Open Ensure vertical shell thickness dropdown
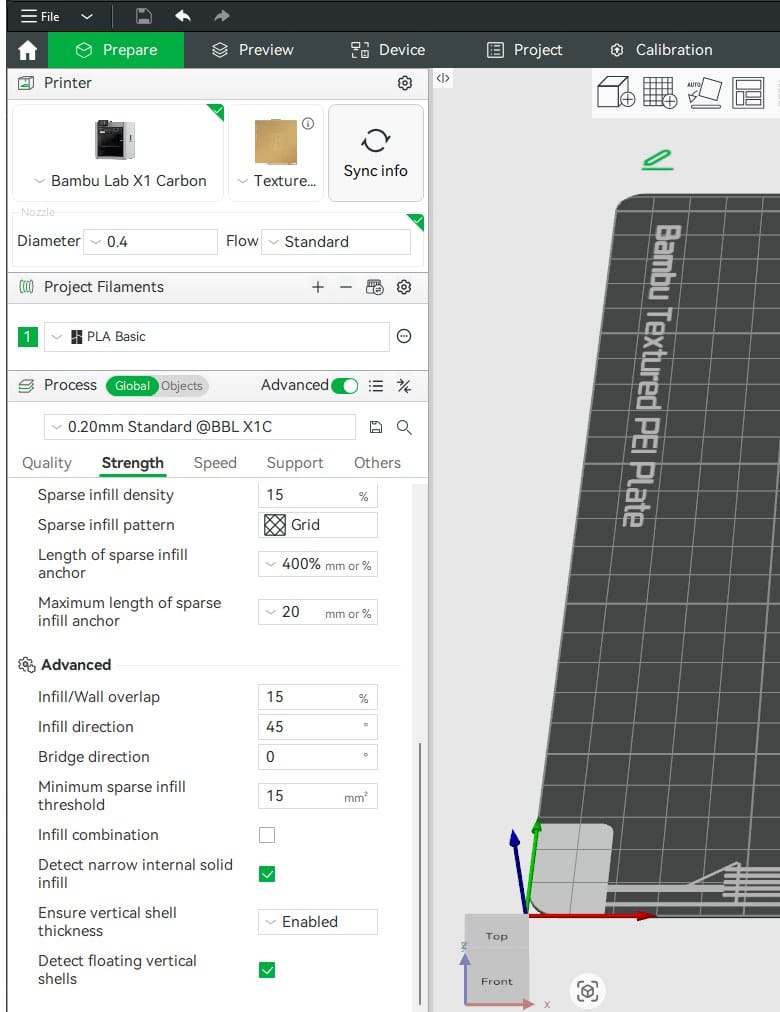Screen dimensions: 780x1012 [317, 922]
